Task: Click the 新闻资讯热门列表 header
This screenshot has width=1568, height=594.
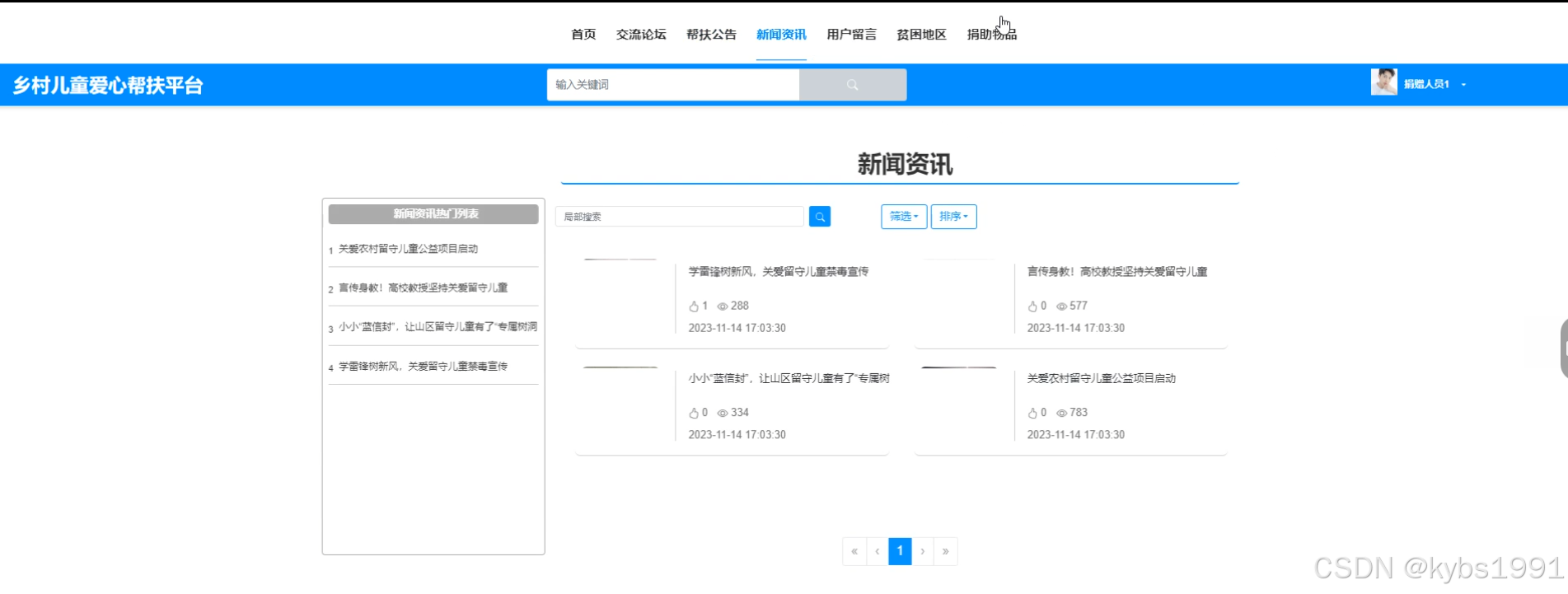Action: (433, 214)
